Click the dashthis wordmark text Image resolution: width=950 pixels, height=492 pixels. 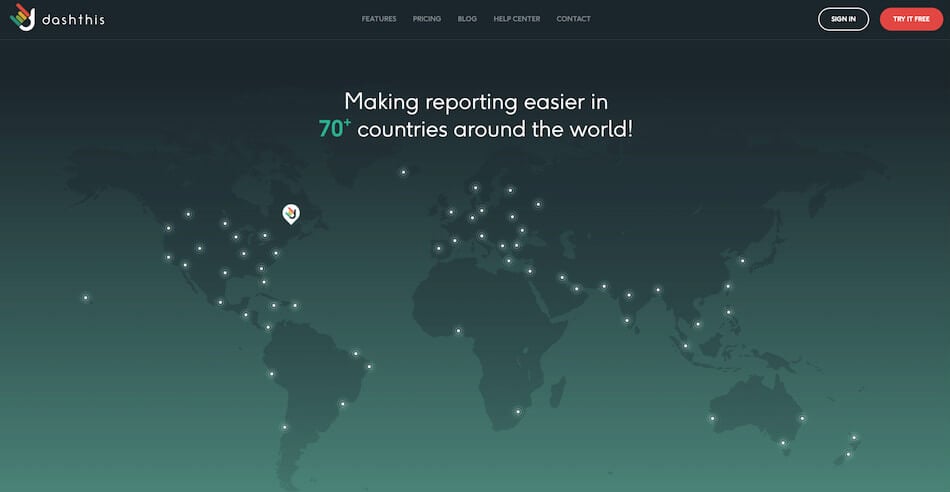[x=73, y=20]
